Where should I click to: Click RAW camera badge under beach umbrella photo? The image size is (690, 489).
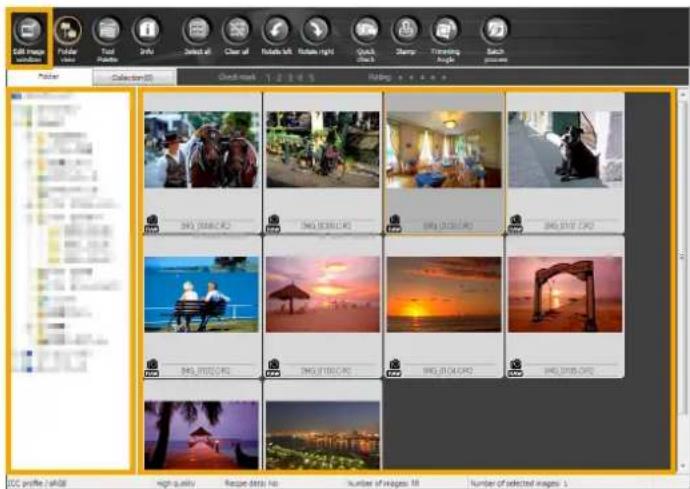[273, 368]
